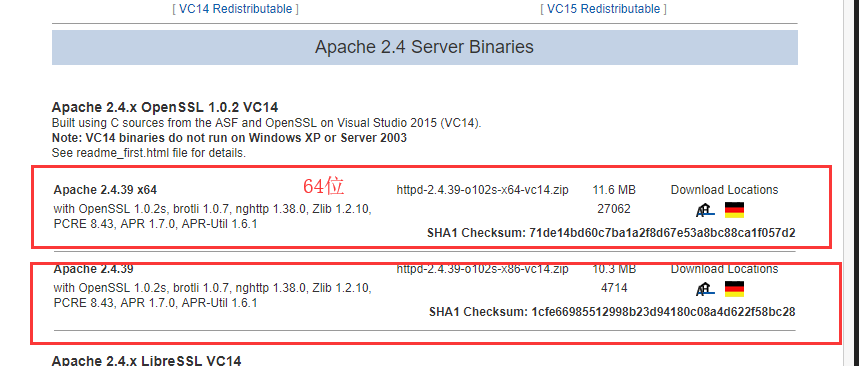Screen dimensions: 859x366
Task: Click httpd-2.4.39-o102s-x86-vc14.zip filename
Action: [x=483, y=269]
